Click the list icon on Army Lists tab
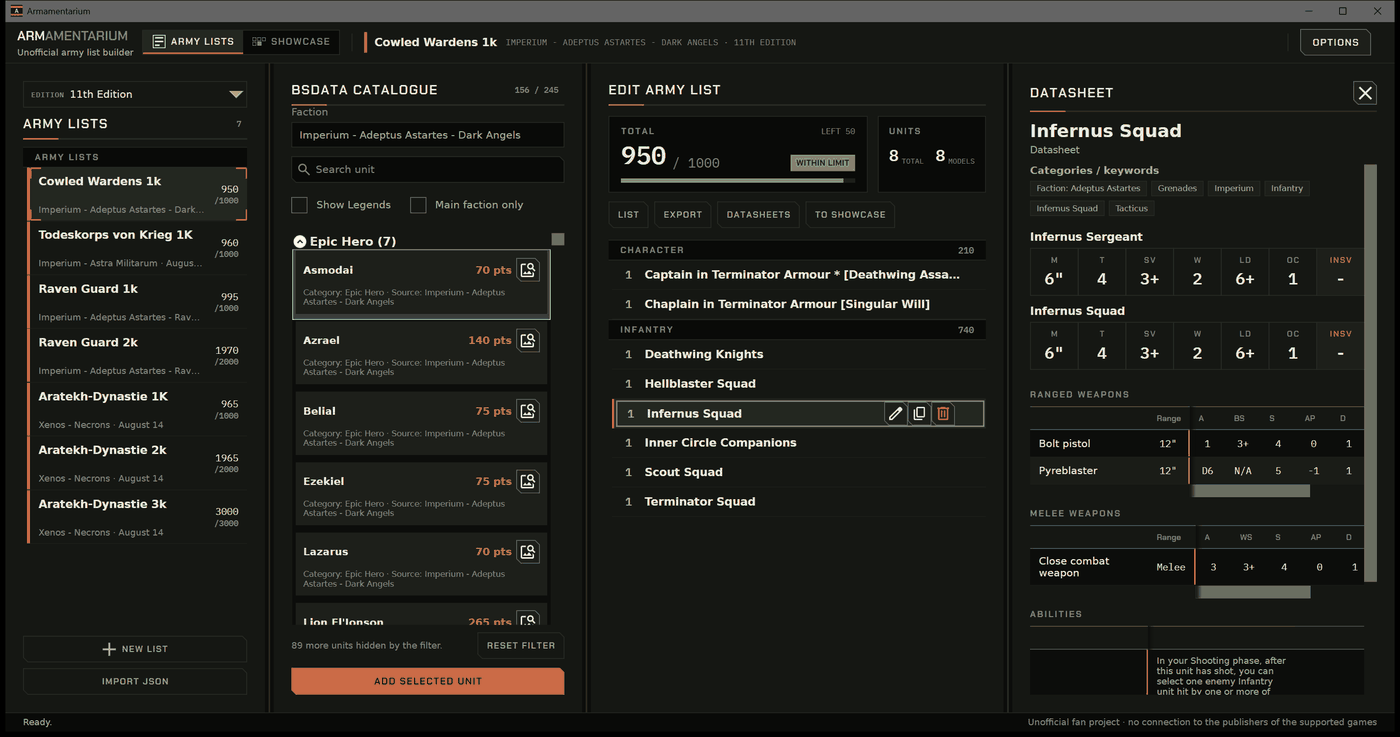 point(158,42)
